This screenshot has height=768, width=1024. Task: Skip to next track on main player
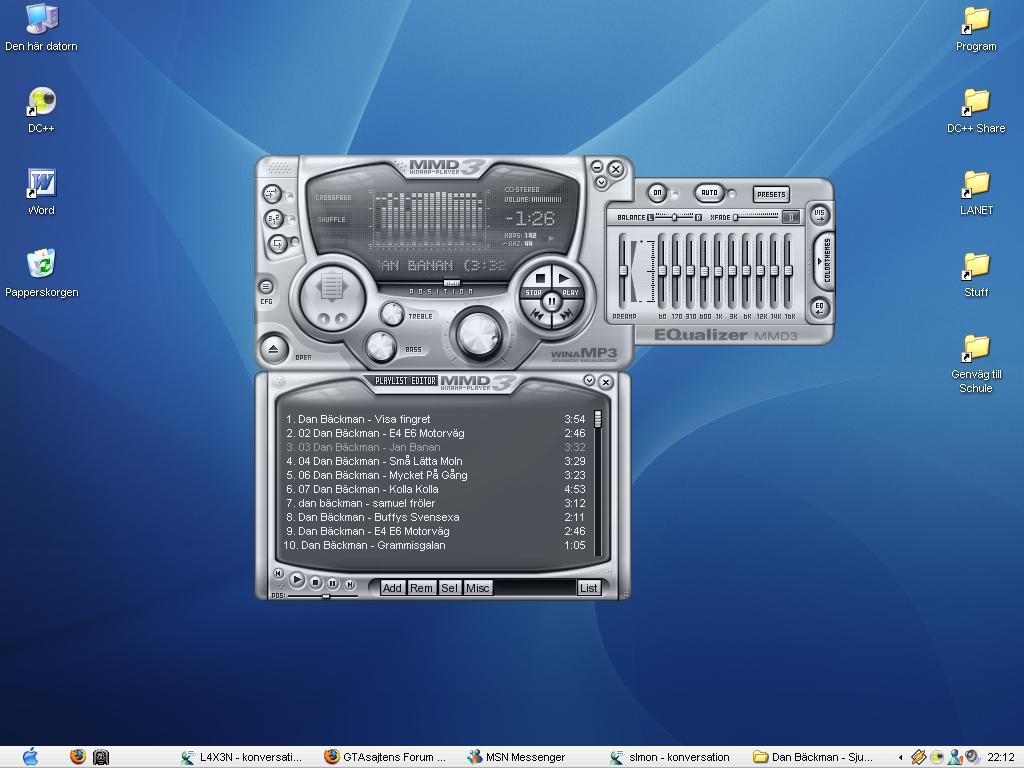point(566,315)
